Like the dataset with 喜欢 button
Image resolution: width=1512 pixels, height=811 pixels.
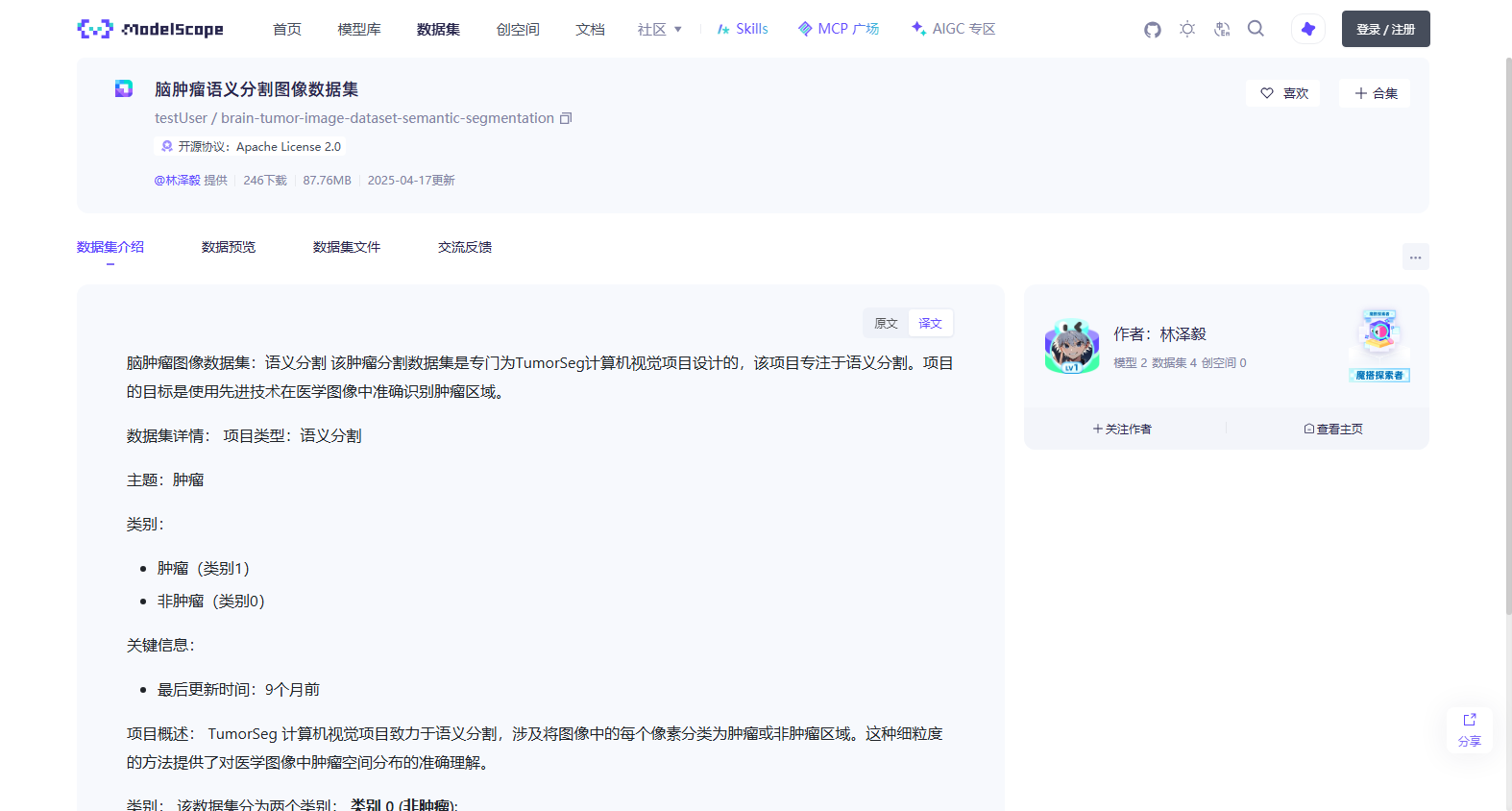point(1283,93)
